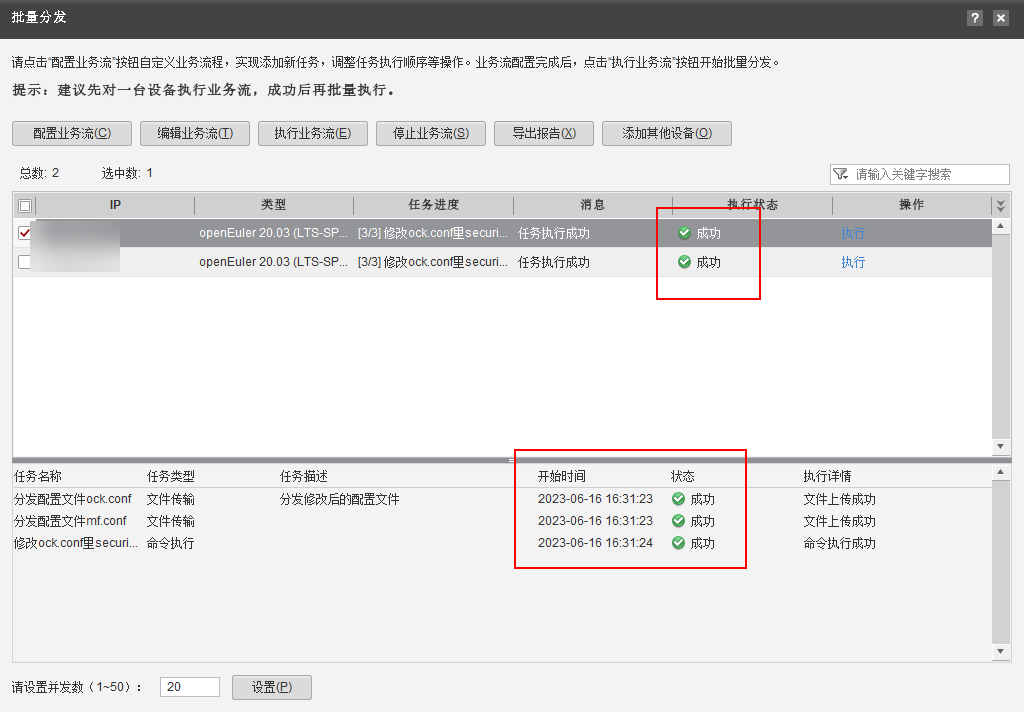1024x712 pixels.
Task: Select the second row openEuler type cell
Action: coord(274,262)
